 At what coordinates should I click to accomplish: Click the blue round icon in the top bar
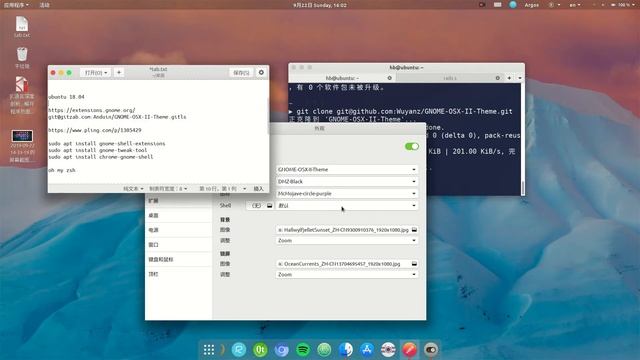pos(513,5)
